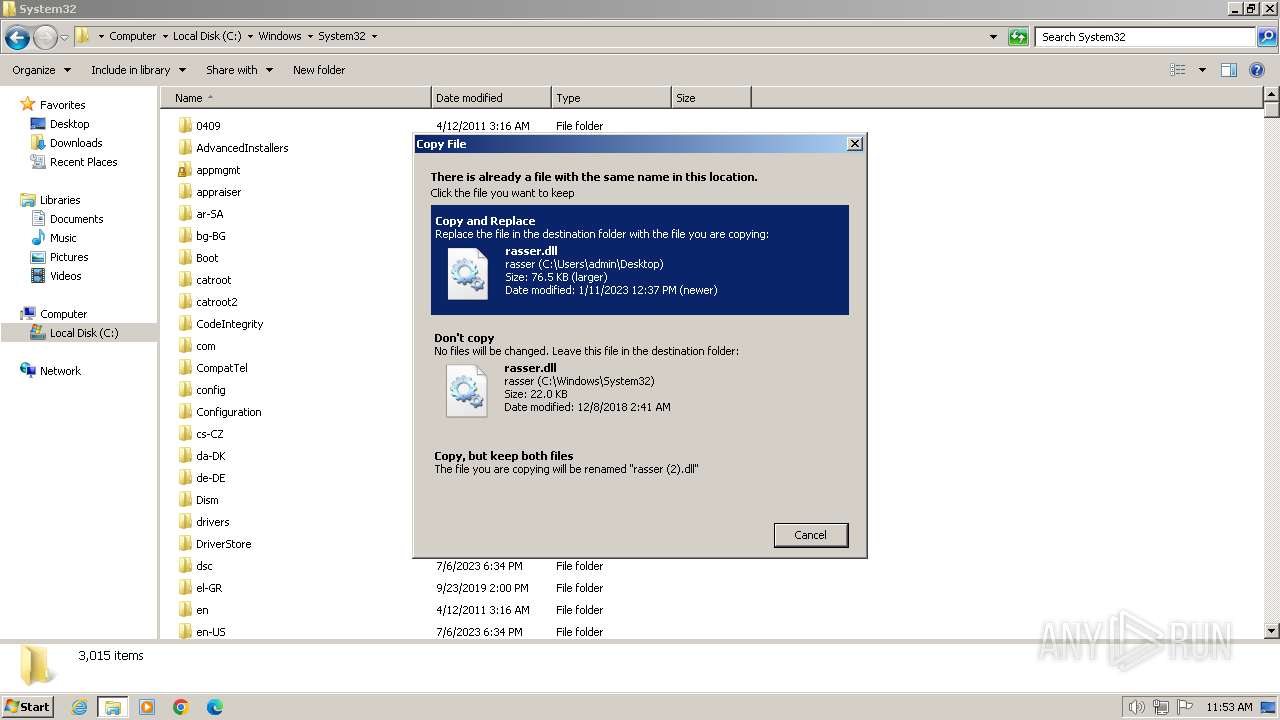This screenshot has width=1280, height=720.
Task: Click in the Search System32 field
Action: (1145, 37)
